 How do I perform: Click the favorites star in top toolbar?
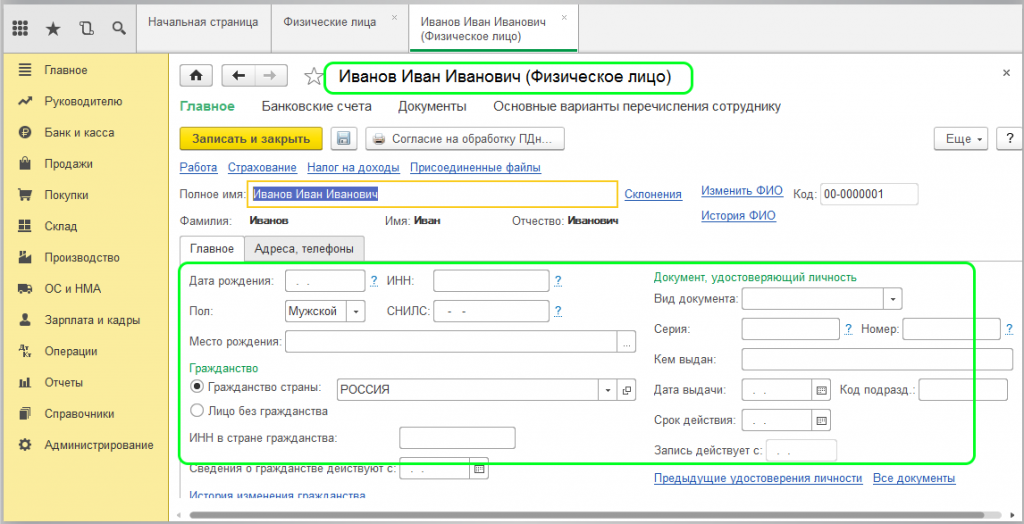tap(53, 28)
